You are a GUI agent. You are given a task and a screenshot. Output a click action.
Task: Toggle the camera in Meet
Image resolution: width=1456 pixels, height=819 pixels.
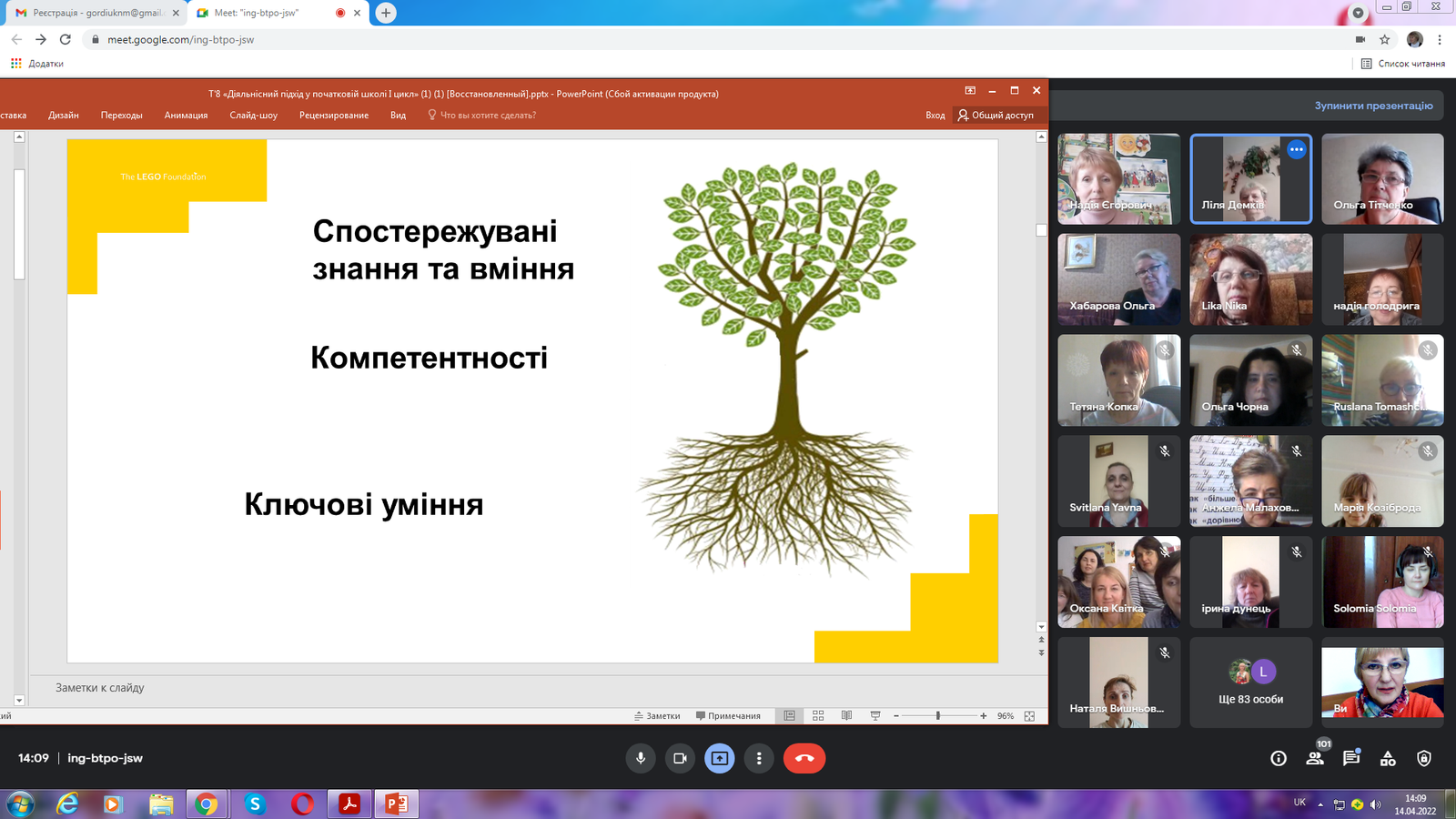pyautogui.click(x=680, y=758)
